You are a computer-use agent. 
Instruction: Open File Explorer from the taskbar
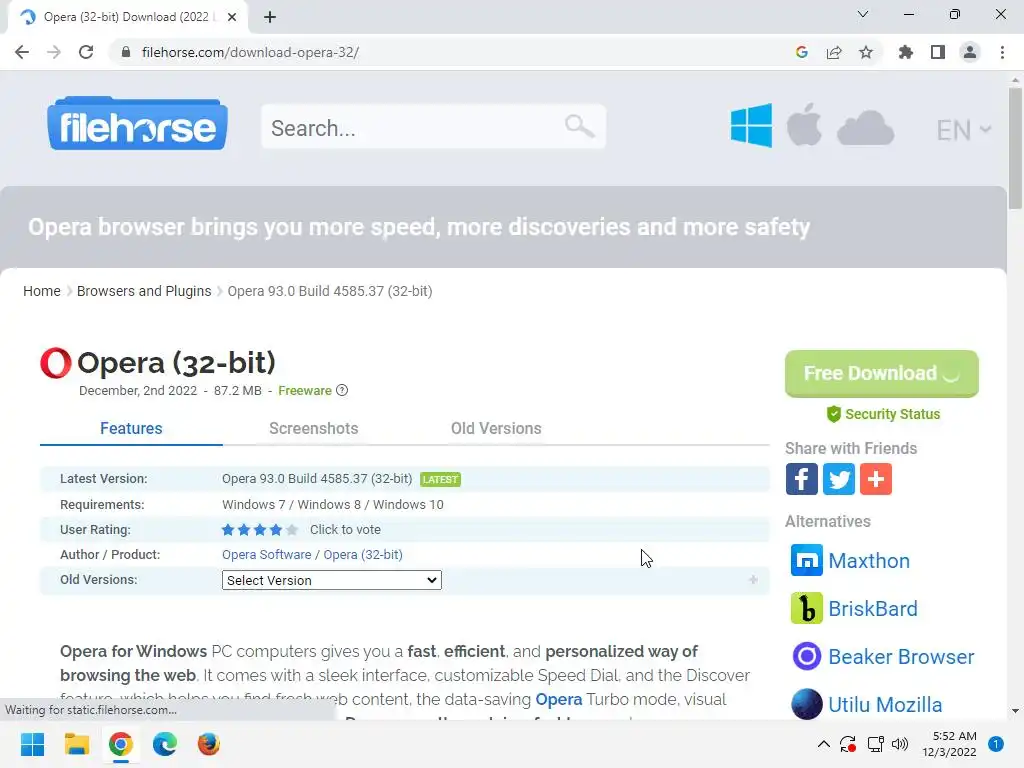point(76,744)
